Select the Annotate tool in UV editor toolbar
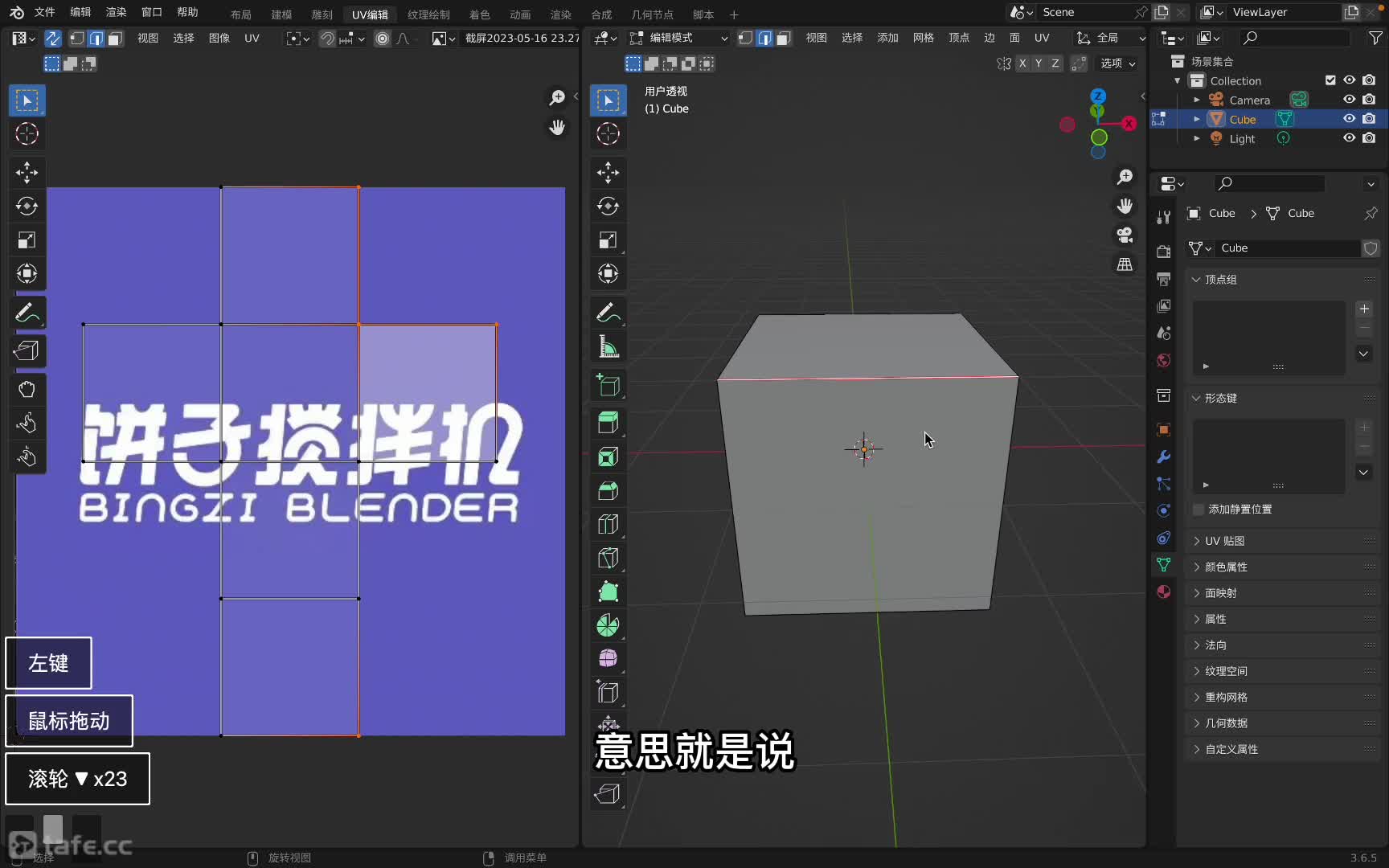Screen dimensions: 1389x868 click(x=27, y=313)
